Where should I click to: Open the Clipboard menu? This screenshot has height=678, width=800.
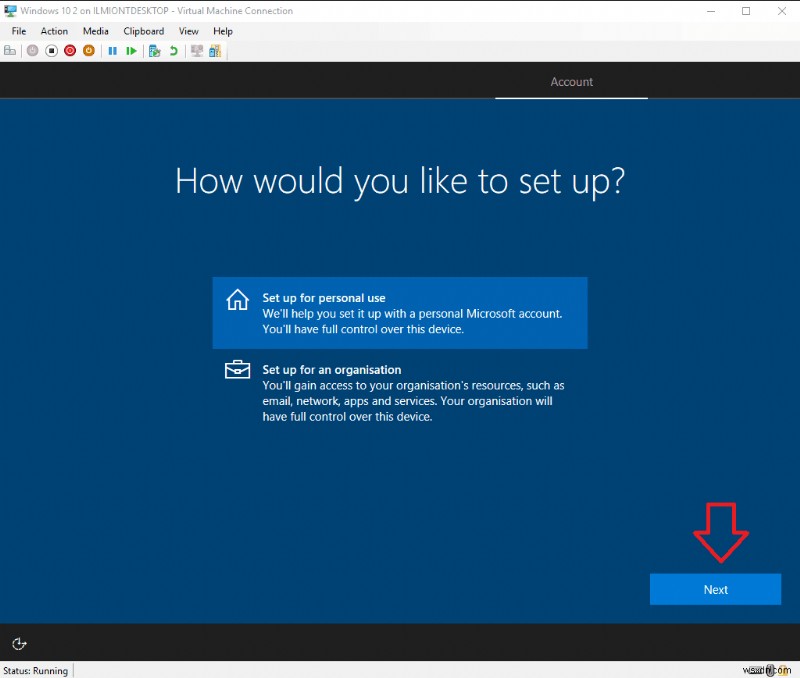143,31
